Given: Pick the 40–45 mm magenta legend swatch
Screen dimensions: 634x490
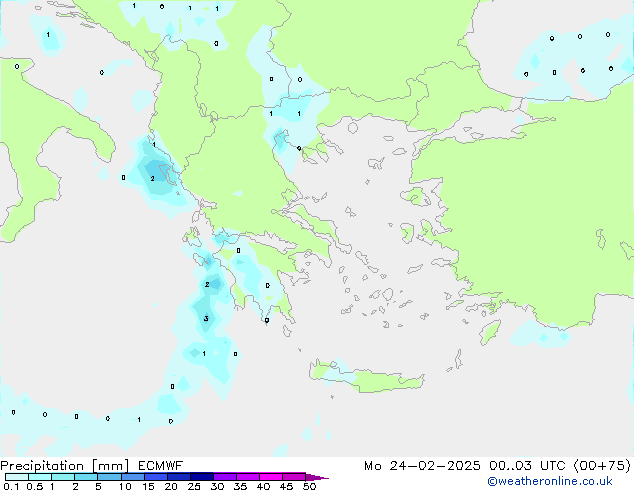Looking at the screenshot, I should 271,477.
